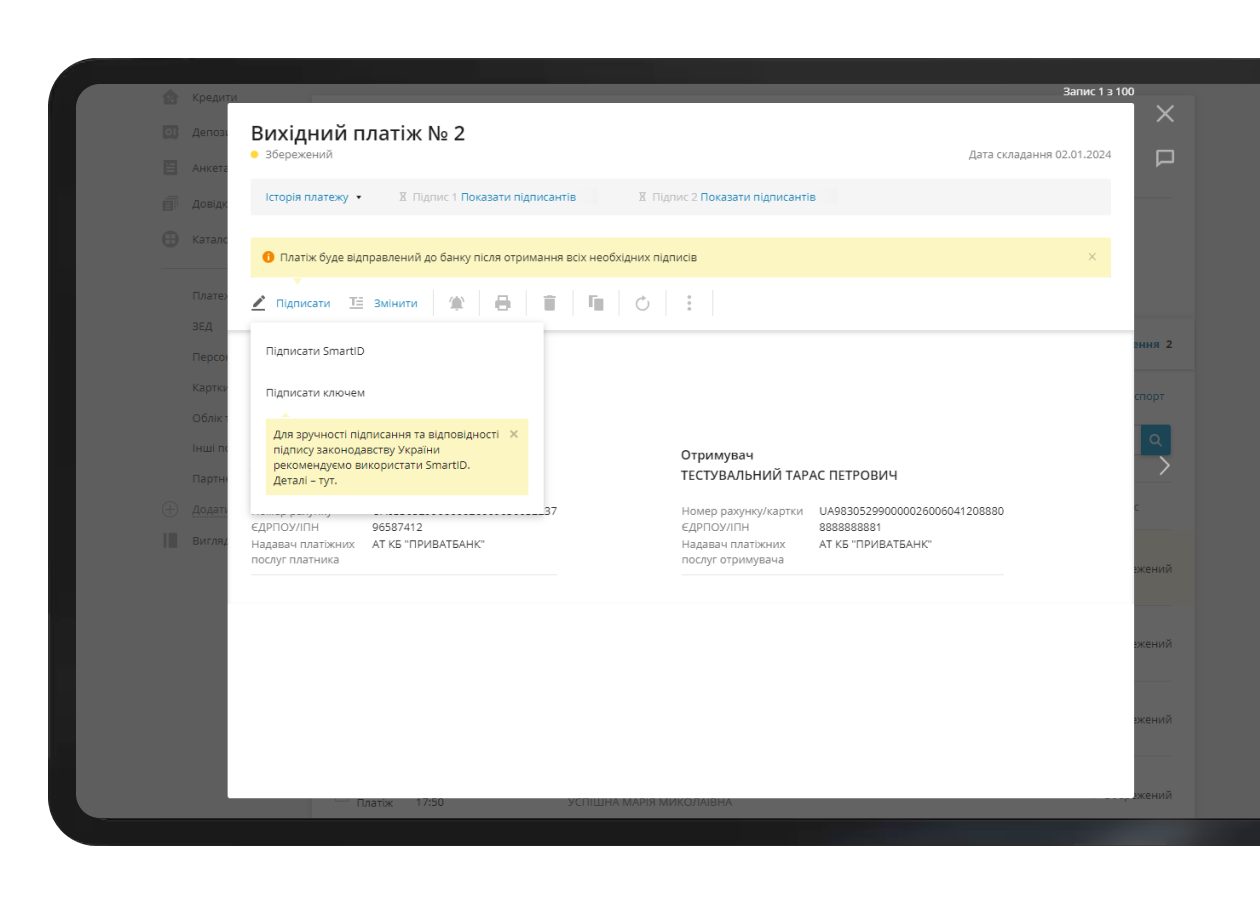The height and width of the screenshot is (900, 1260).
Task: Open the three-dot more actions icon
Action: tap(690, 302)
